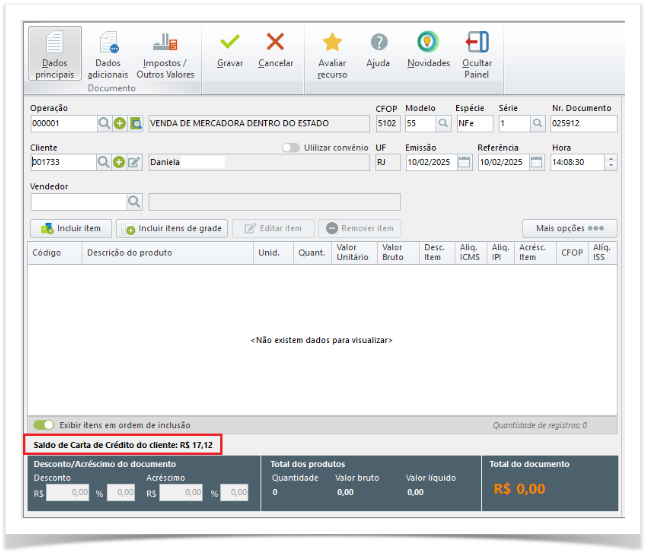The width and height of the screenshot is (649, 553).
Task: Click the Gravar checkmark icon
Action: click(230, 42)
